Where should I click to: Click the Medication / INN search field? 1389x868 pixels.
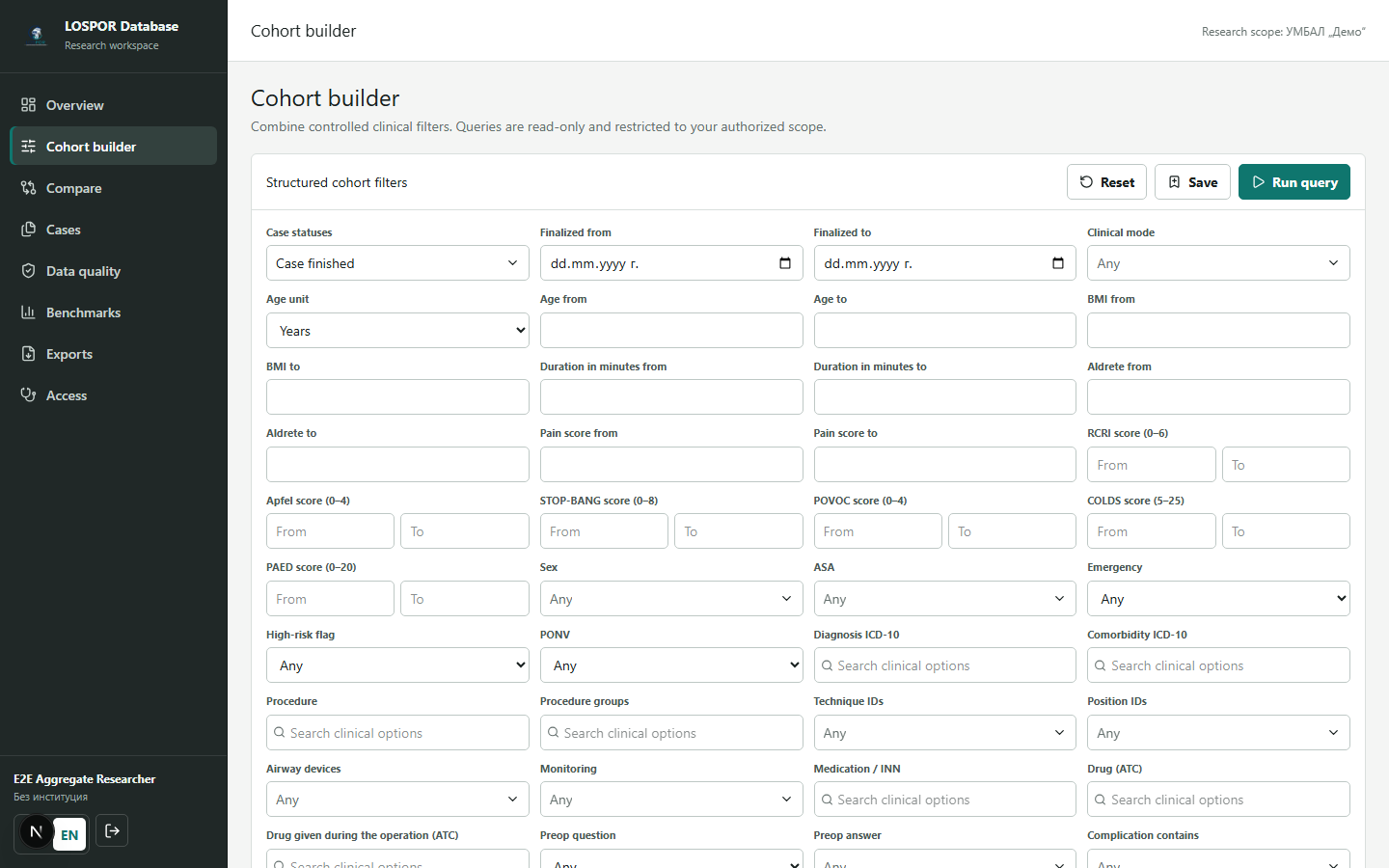click(x=944, y=800)
